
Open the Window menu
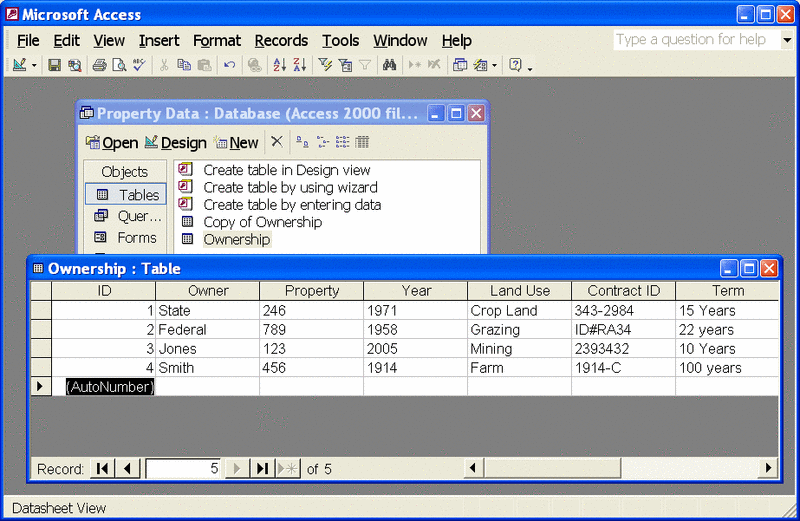click(400, 40)
